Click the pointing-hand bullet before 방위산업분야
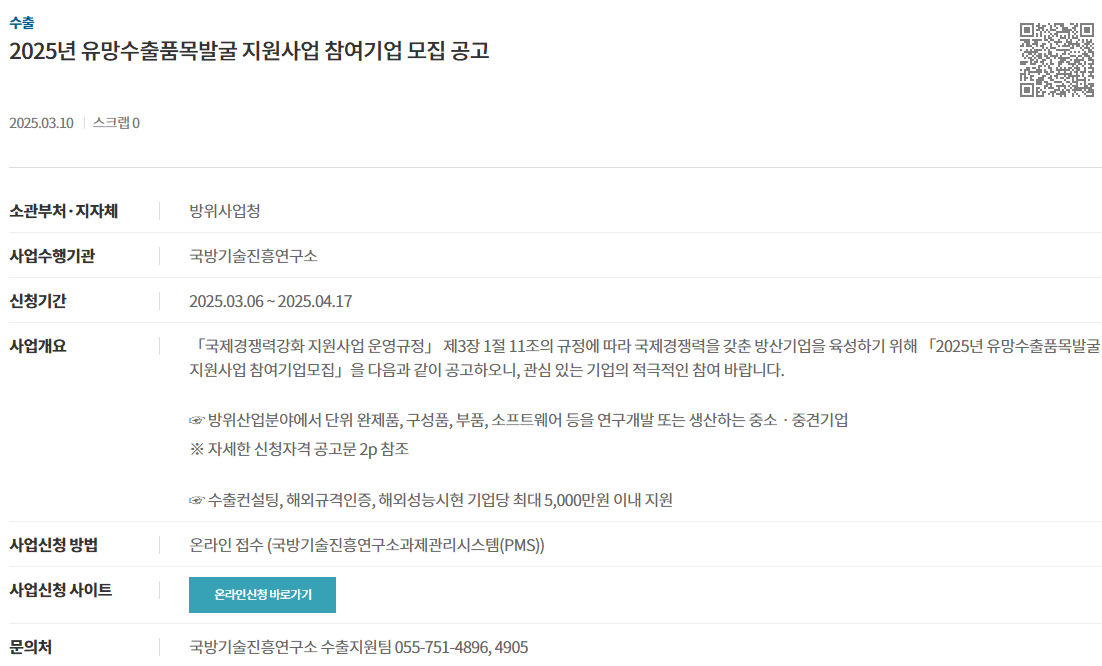 (x=196, y=421)
